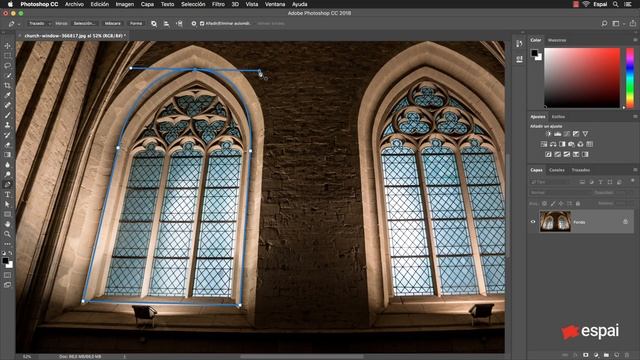Viewport: 640px width, 360px height.
Task: Select the Brush tool
Action: (7, 115)
